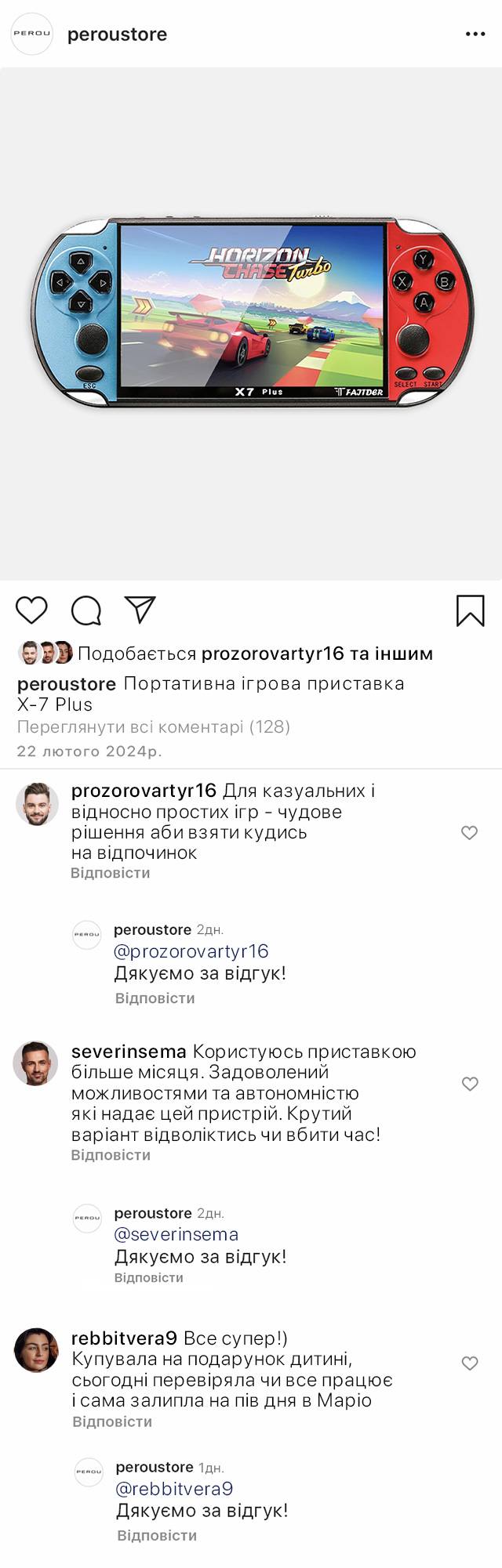Like the comment by rebbitvera9
Viewport: 502px width, 1568px height.
pos(469,1363)
